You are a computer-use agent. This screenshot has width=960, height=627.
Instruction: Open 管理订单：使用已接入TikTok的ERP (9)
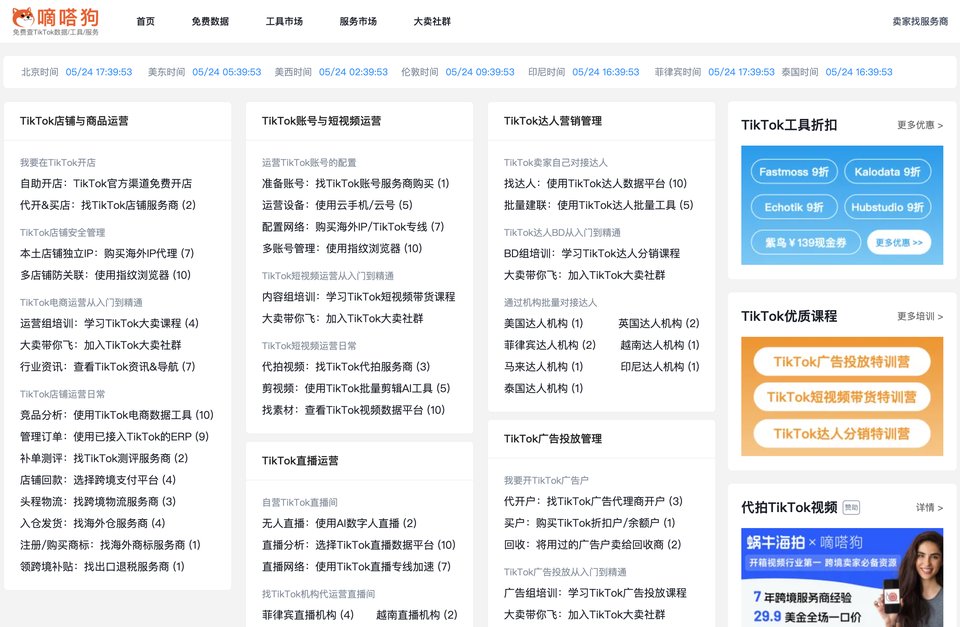[114, 437]
